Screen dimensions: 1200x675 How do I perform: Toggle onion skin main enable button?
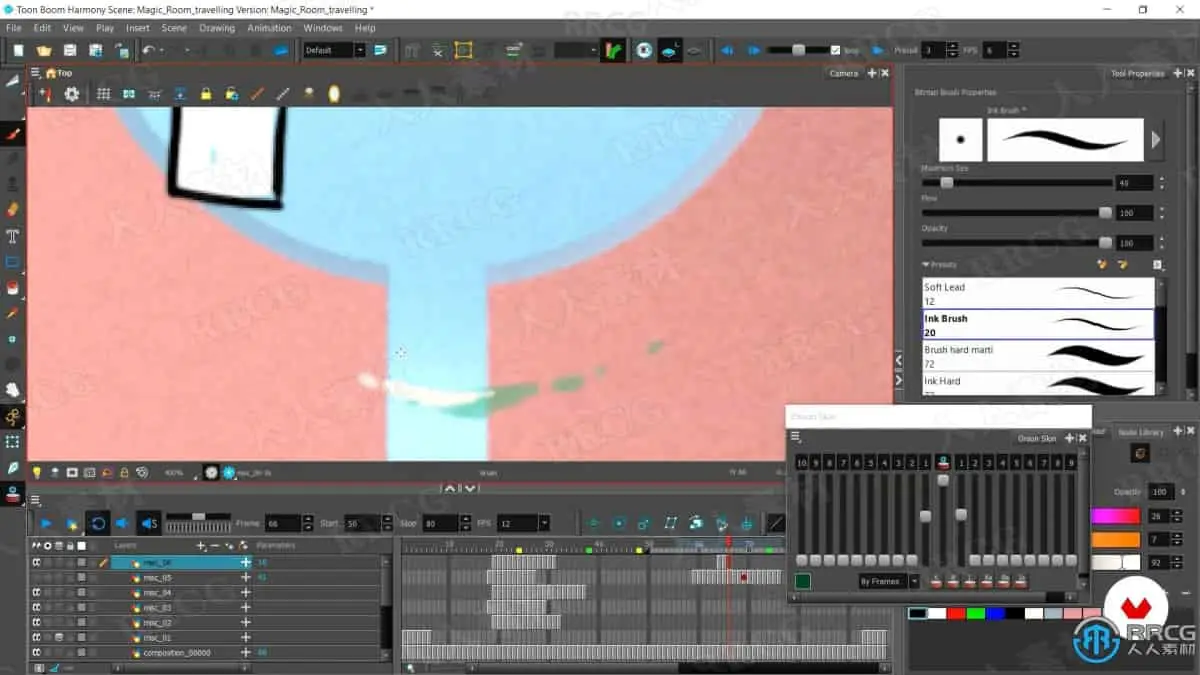(942, 462)
